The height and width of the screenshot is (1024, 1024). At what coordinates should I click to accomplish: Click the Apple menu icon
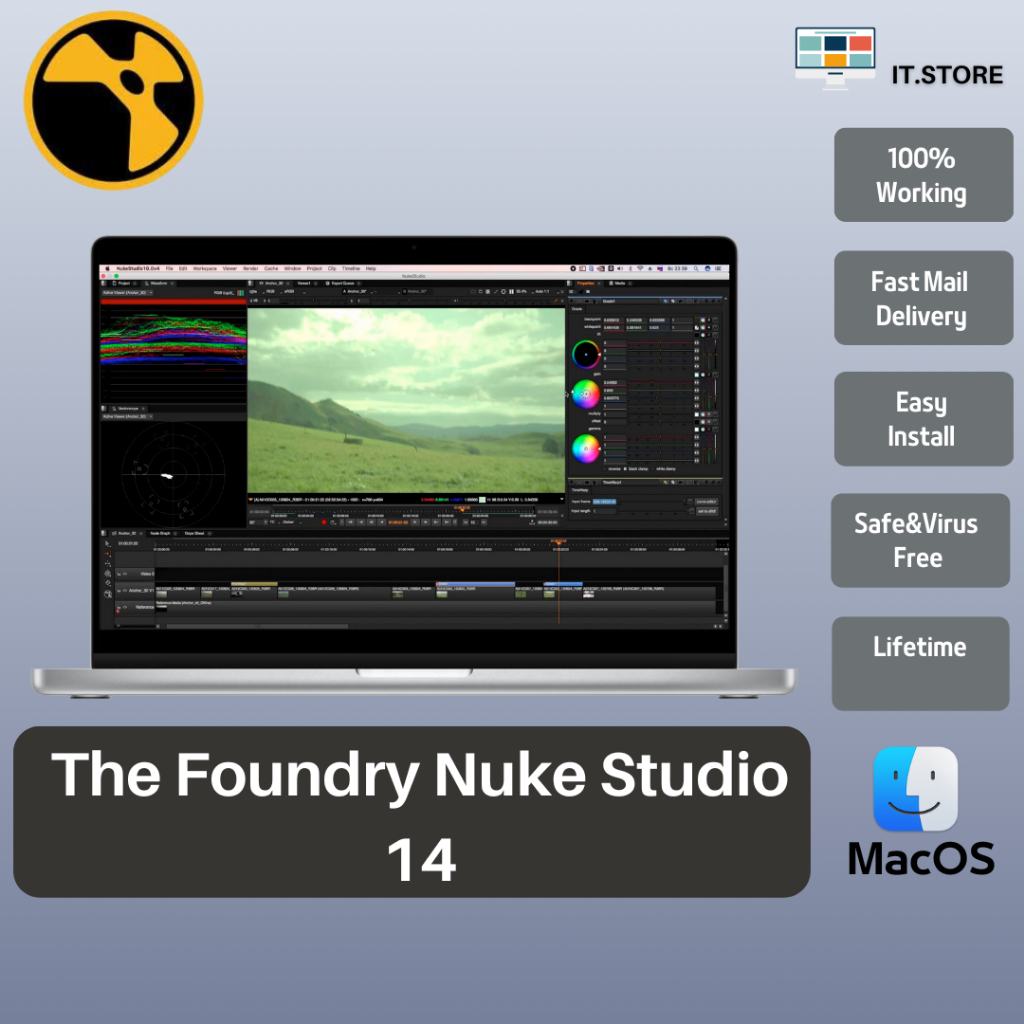tap(106, 269)
